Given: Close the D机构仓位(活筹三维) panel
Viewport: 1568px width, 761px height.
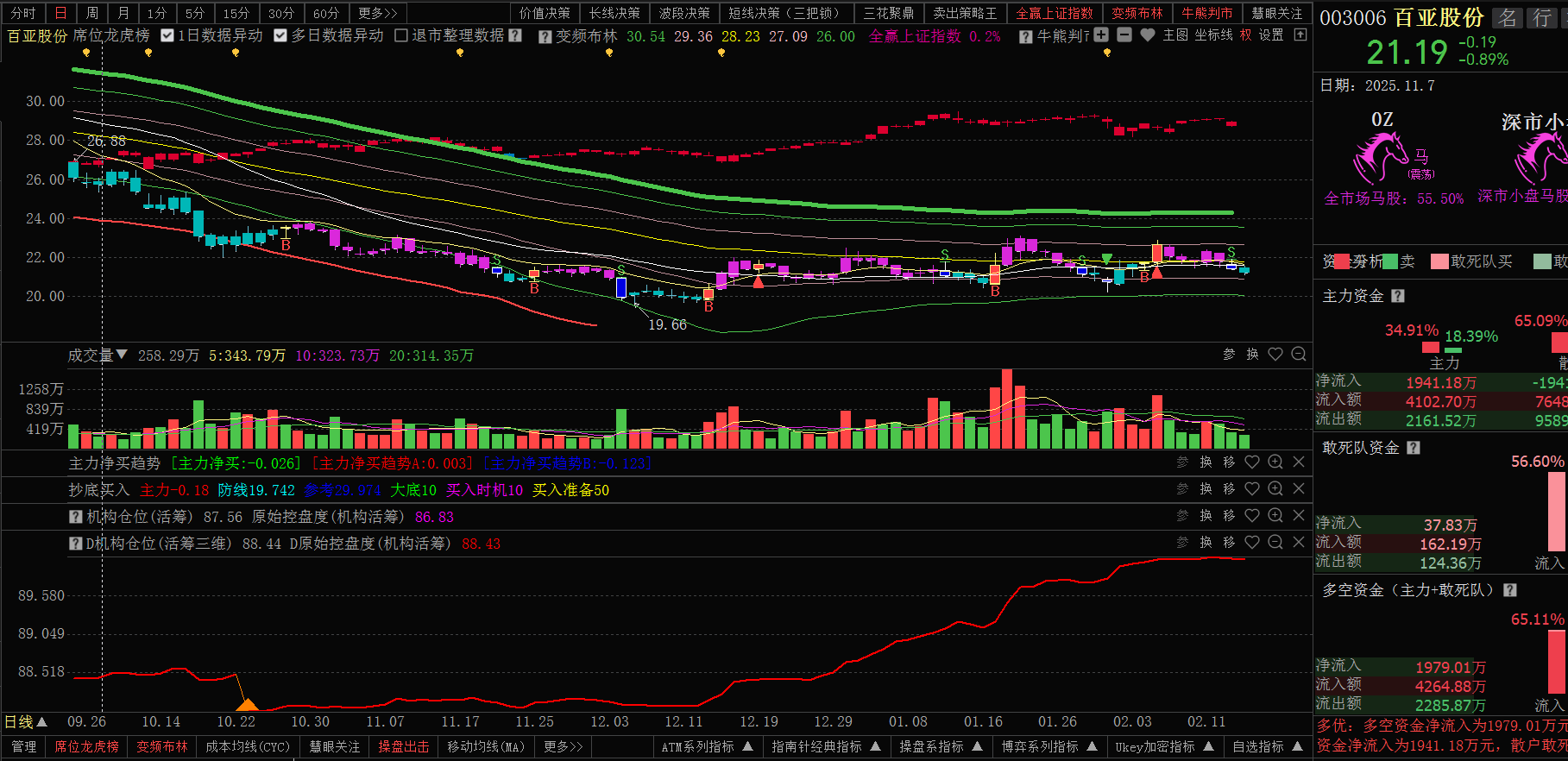Looking at the screenshot, I should point(1299,543).
